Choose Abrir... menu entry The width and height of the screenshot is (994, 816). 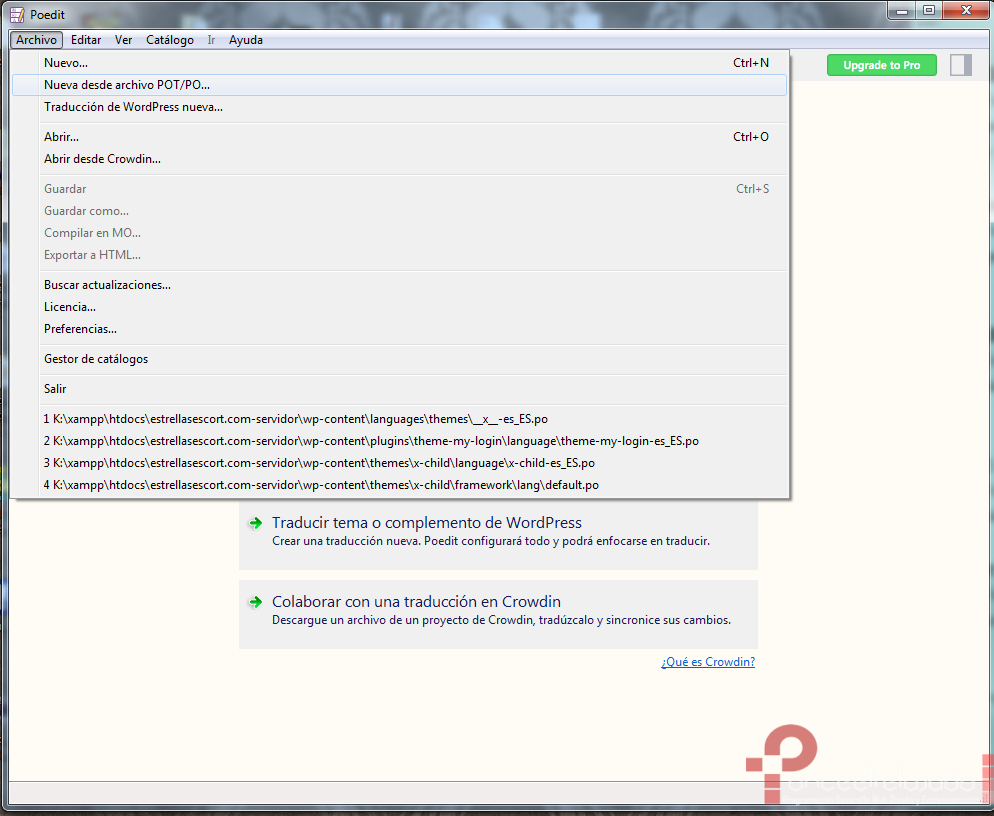(x=399, y=137)
